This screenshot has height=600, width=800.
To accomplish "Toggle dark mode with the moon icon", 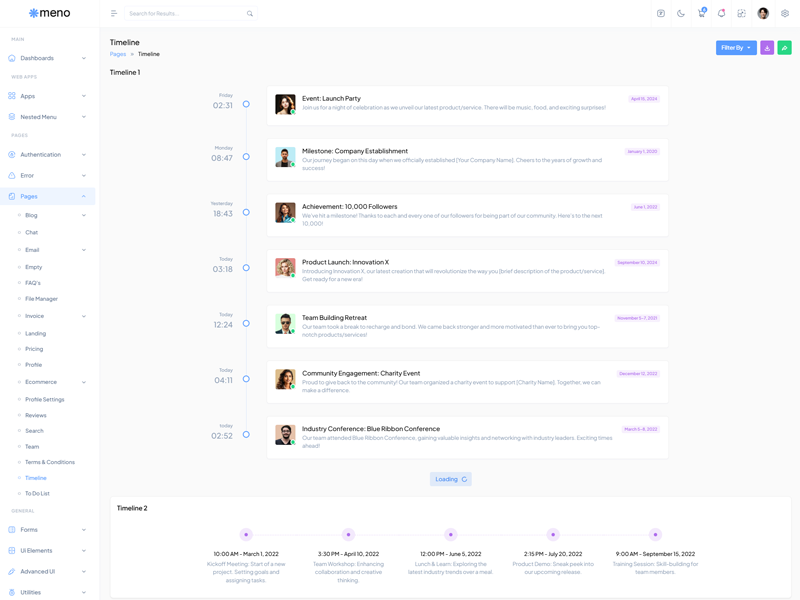I will pyautogui.click(x=681, y=14).
